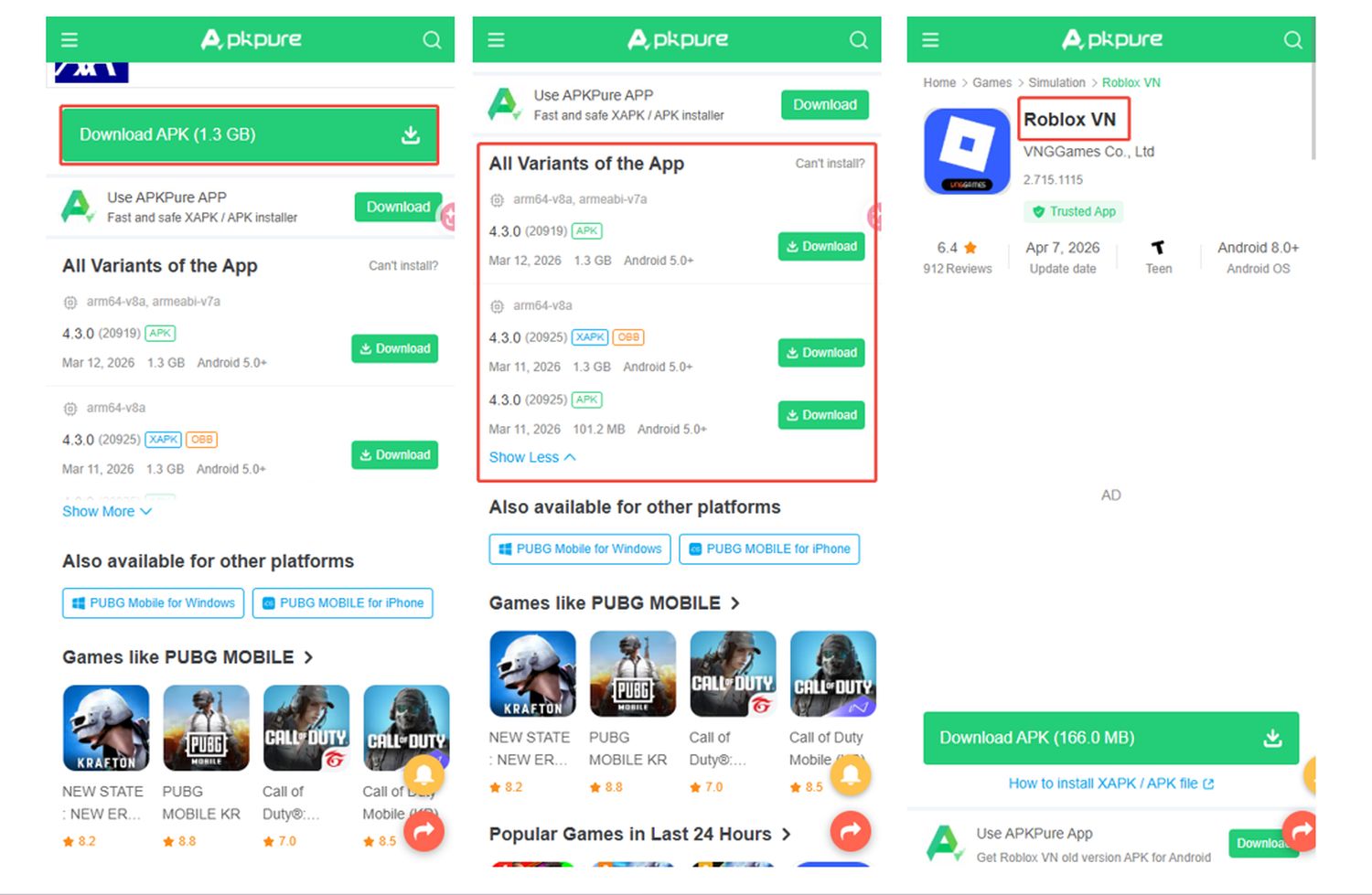Click share icon beside Popular Games heading
The height and width of the screenshot is (895, 1372).
(851, 830)
